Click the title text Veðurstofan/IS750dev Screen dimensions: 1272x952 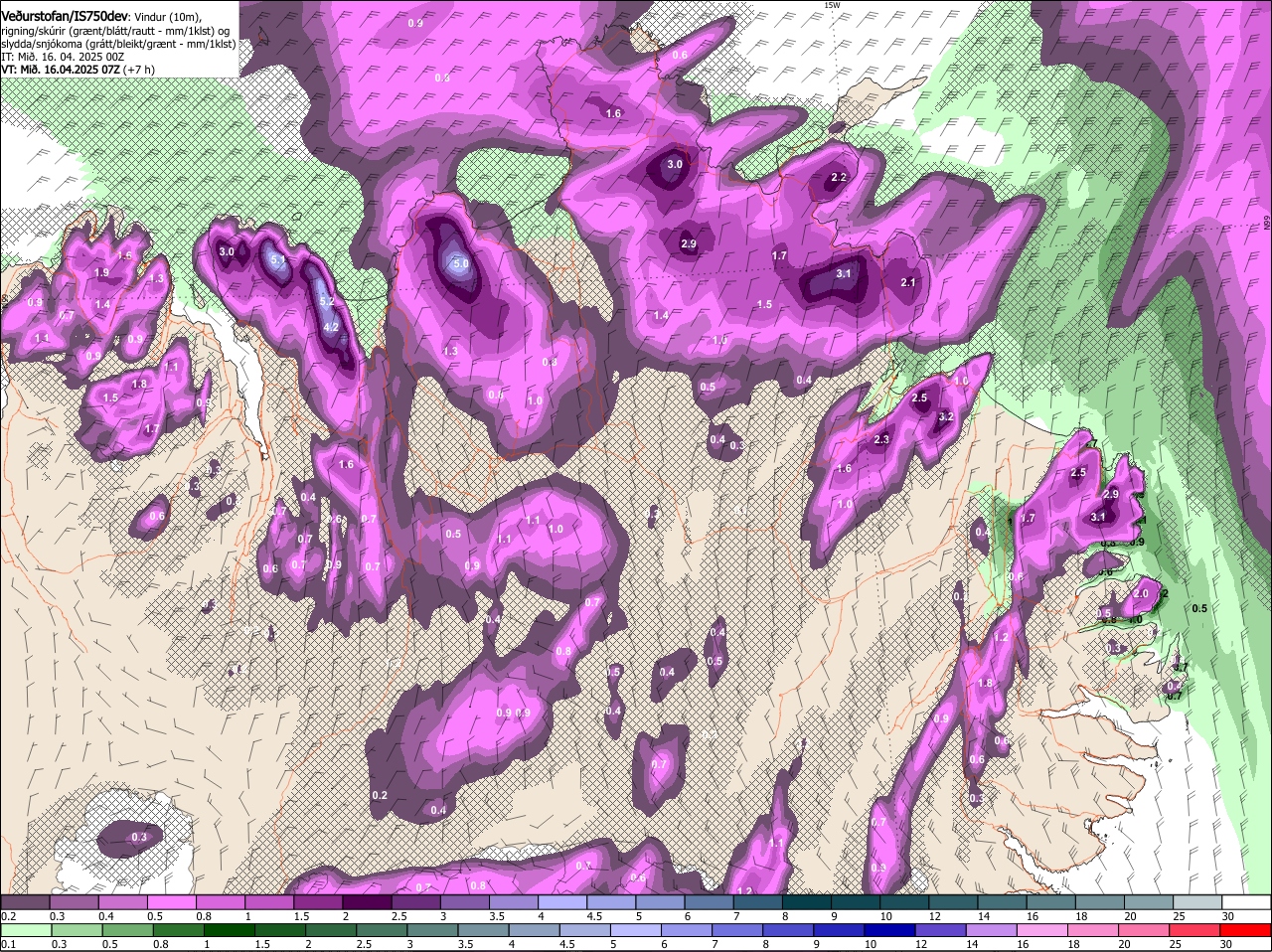pyautogui.click(x=65, y=16)
